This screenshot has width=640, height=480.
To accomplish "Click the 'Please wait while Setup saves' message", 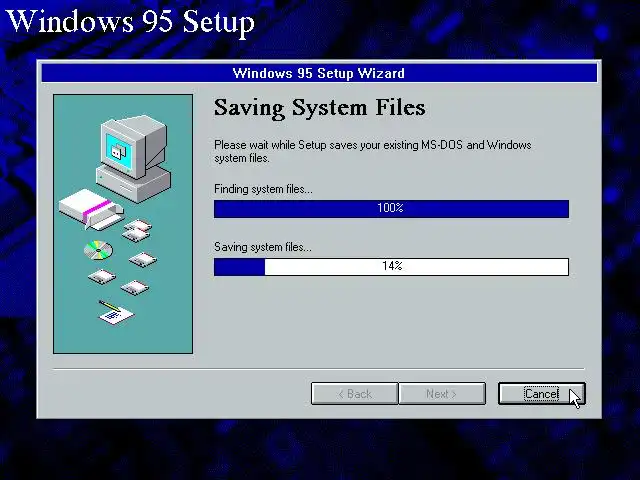I will [373, 151].
